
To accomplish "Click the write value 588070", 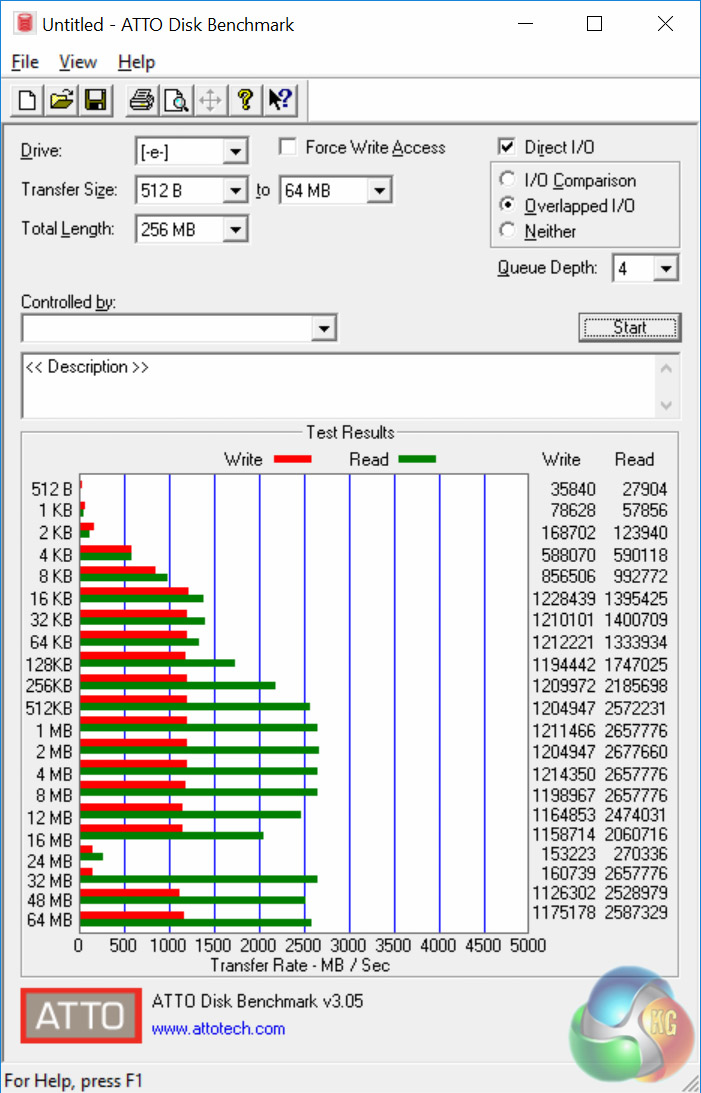I will (x=569, y=556).
